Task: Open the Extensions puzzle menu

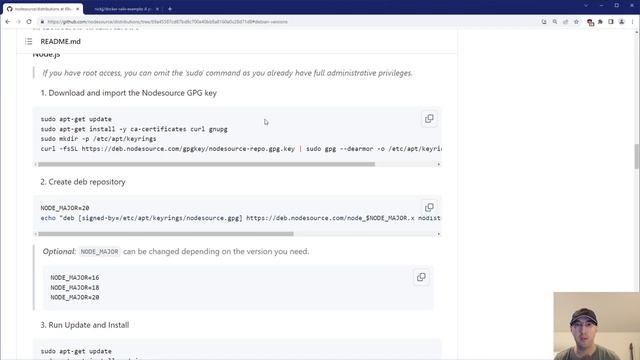Action: (x=600, y=22)
